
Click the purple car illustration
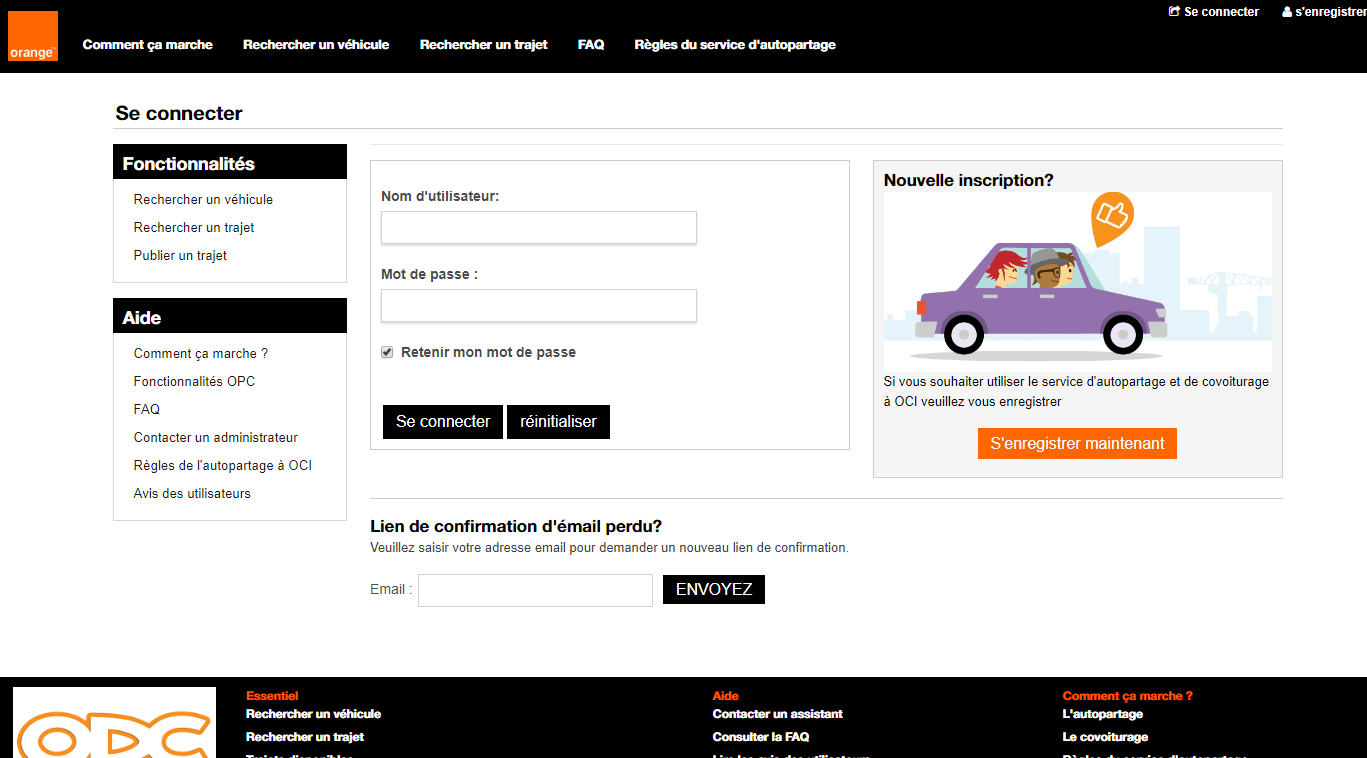1040,298
